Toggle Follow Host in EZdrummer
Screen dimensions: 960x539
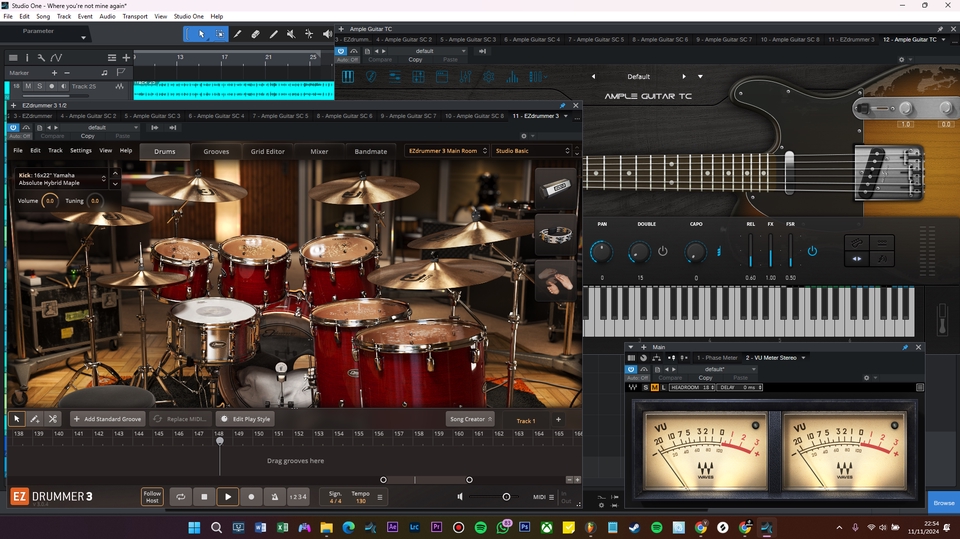click(x=152, y=497)
